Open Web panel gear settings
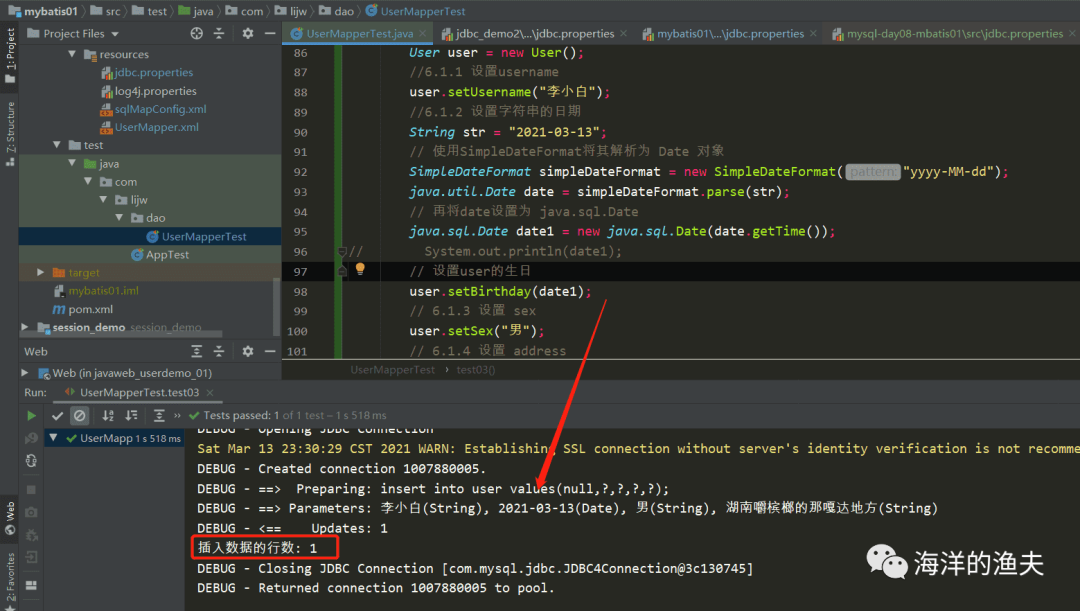Screen dimensions: 1080x611 [x=247, y=351]
